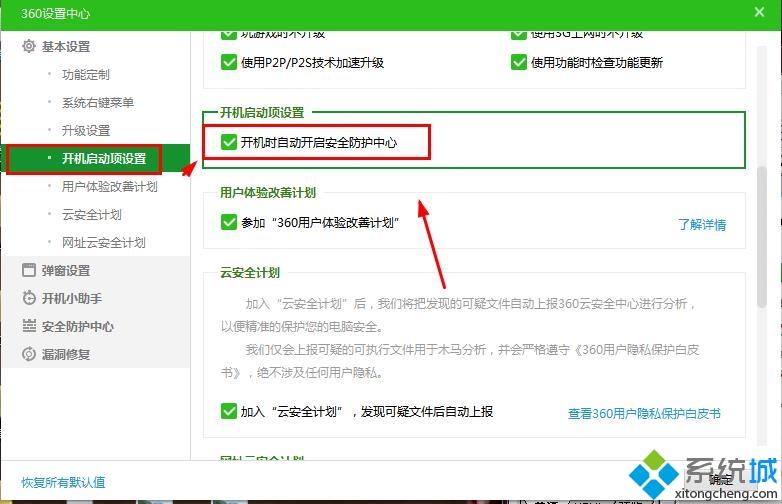Open 系统右键菜单 settings section

tap(98, 103)
